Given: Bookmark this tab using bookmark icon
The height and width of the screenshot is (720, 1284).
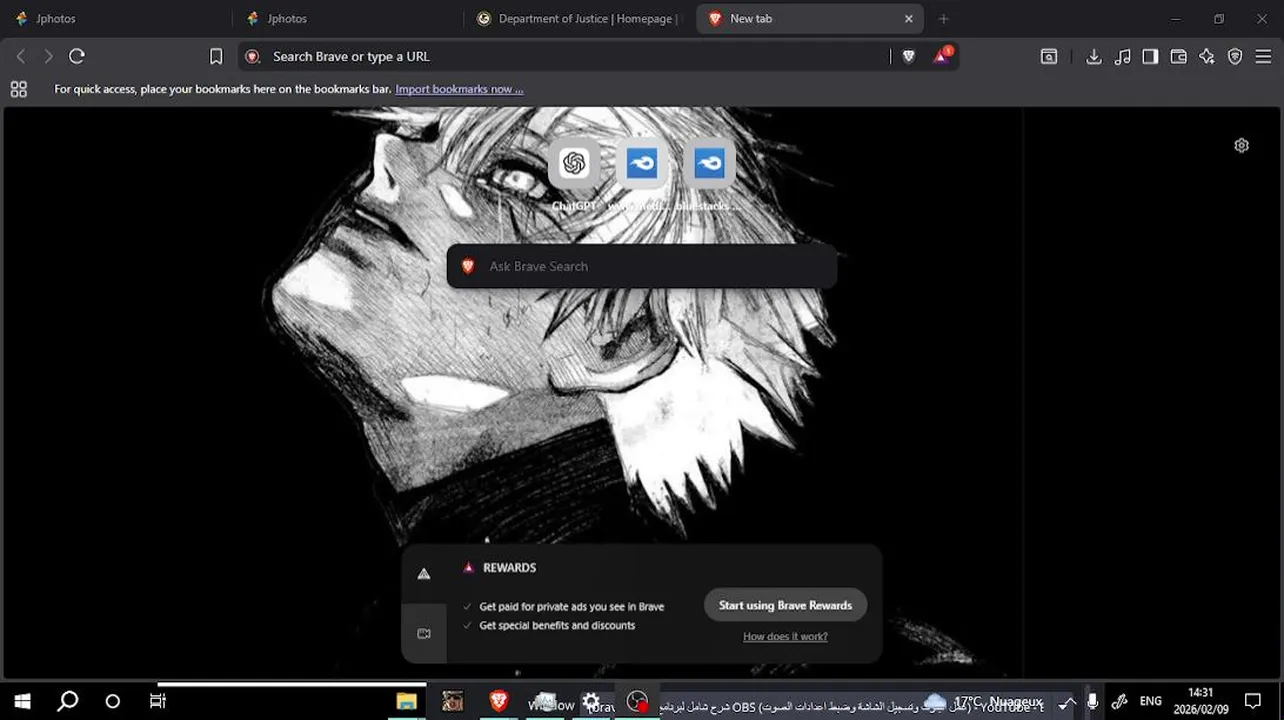Looking at the screenshot, I should tap(216, 57).
